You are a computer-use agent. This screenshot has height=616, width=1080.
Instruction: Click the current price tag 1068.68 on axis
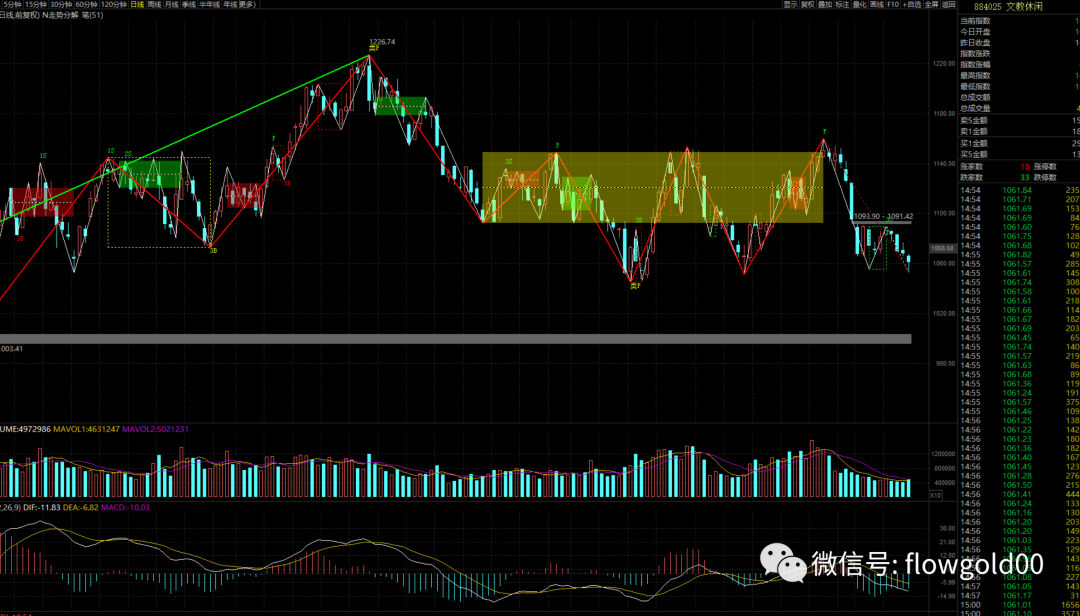pos(942,248)
